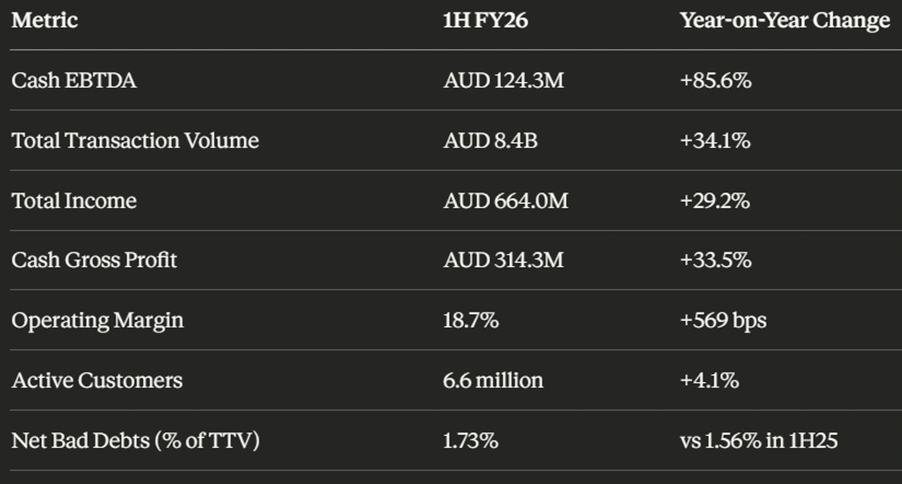Screen dimensions: 902x484
Task: Click the AUD 314.3M value
Action: tap(504, 261)
